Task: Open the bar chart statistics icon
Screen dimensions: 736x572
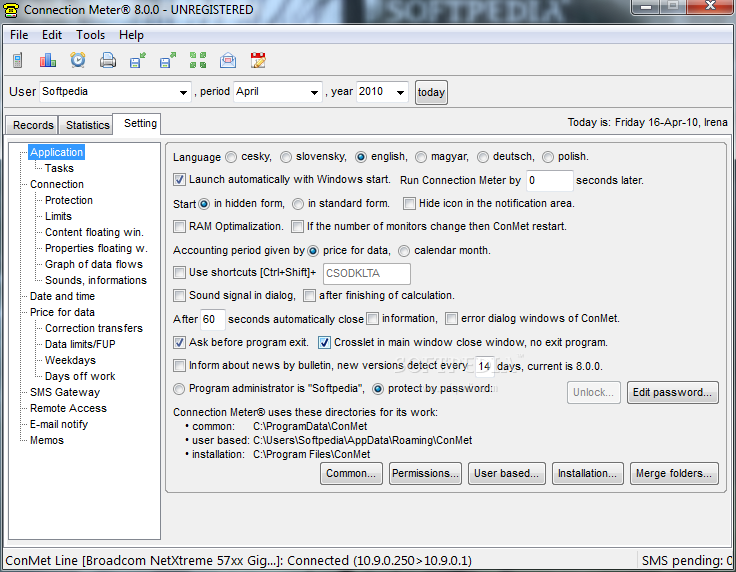Action: [47, 61]
